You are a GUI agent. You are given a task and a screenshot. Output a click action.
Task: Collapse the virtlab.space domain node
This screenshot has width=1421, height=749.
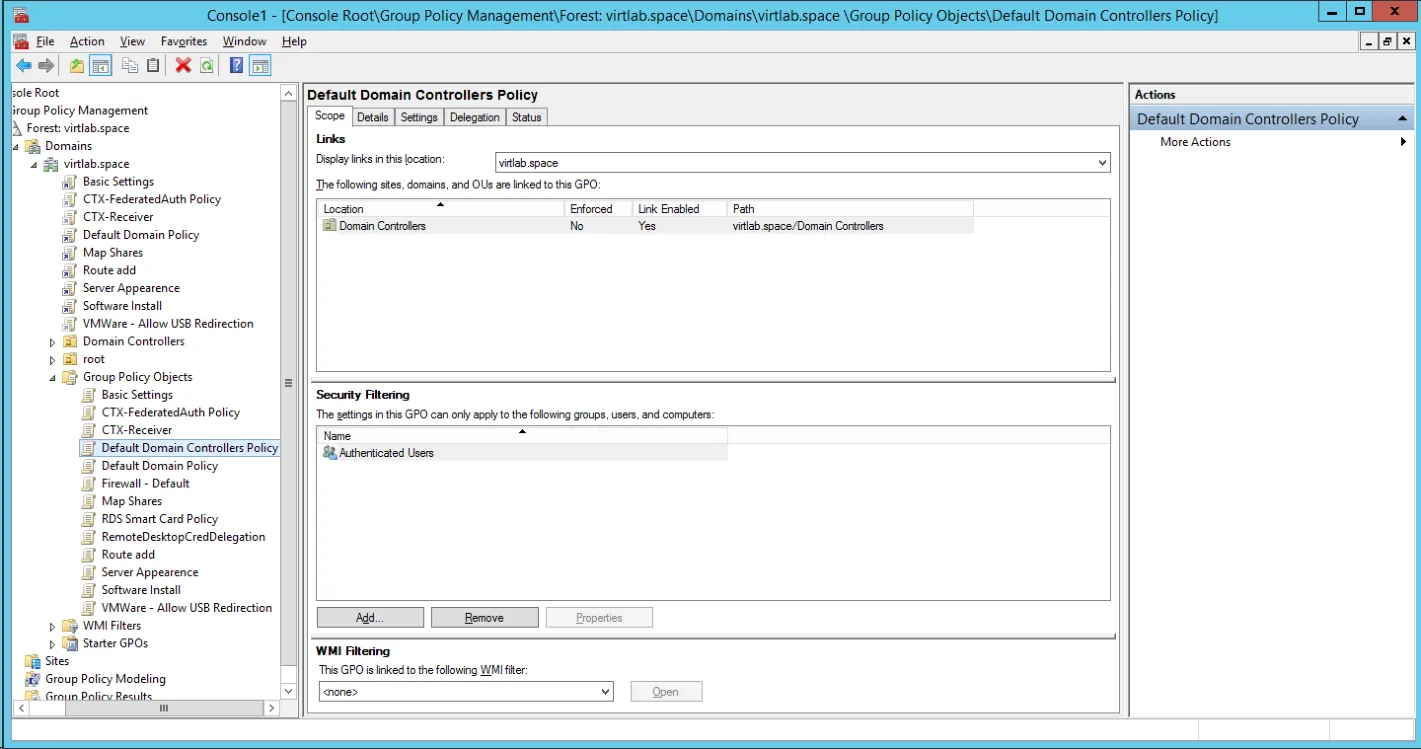[34, 165]
